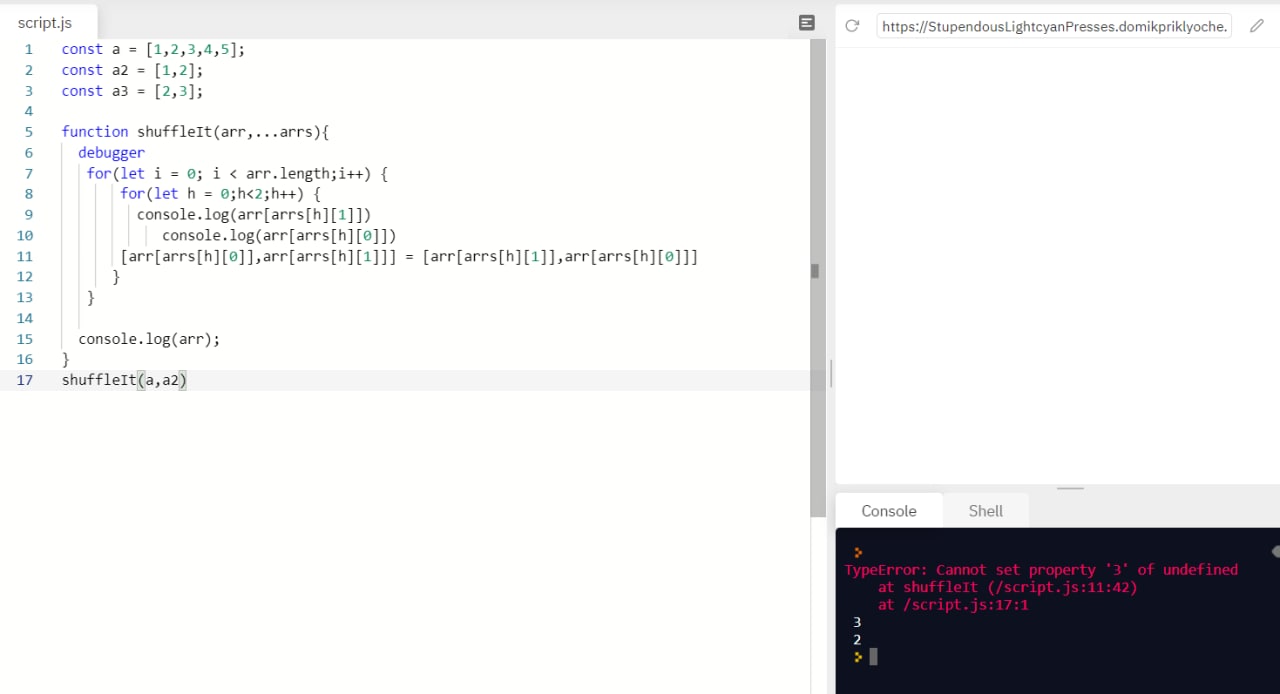
Task: Click the output value 3 in the console
Action: point(857,622)
